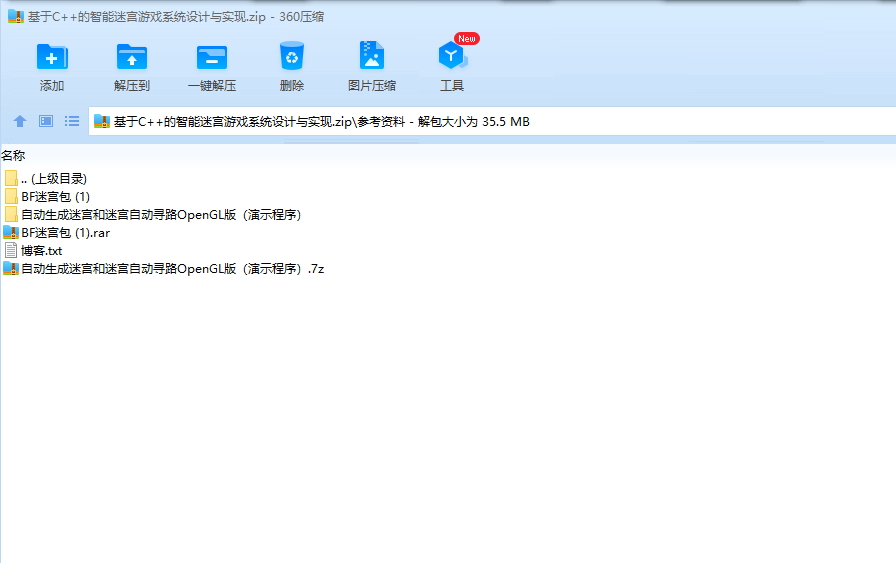896x563 pixels.
Task: Click the 删除 text label
Action: (292, 86)
